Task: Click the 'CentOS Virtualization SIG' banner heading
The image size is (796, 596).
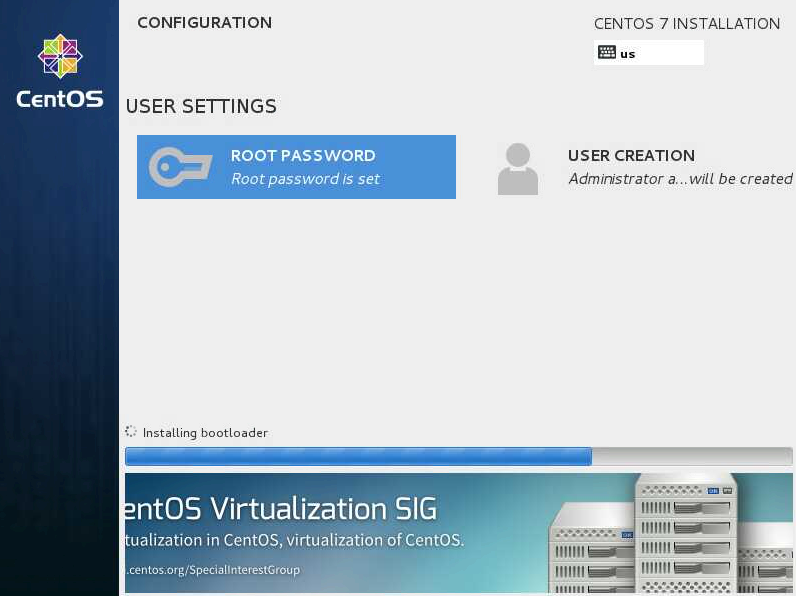Action: [x=282, y=509]
